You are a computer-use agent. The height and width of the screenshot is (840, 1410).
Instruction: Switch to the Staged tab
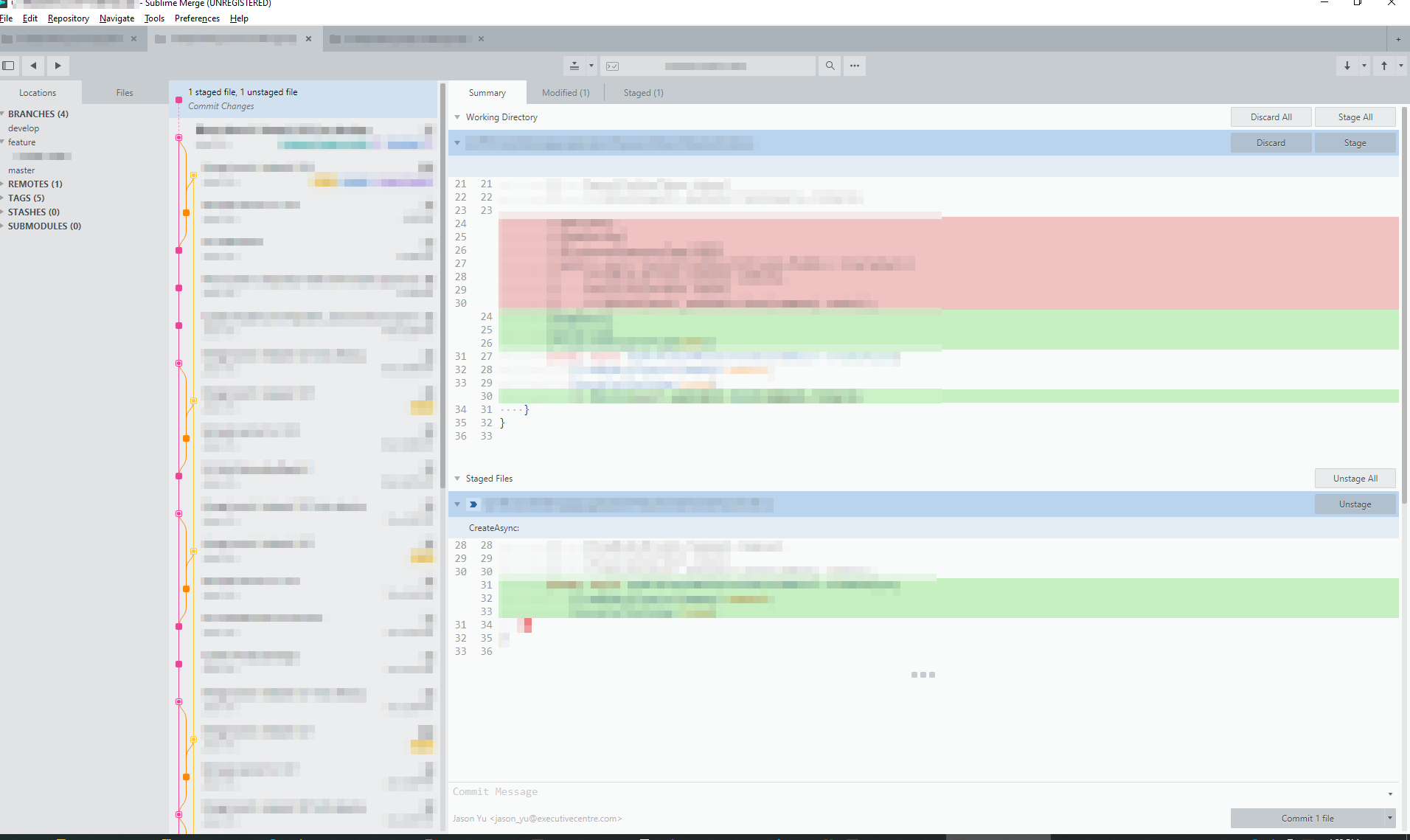(641, 92)
